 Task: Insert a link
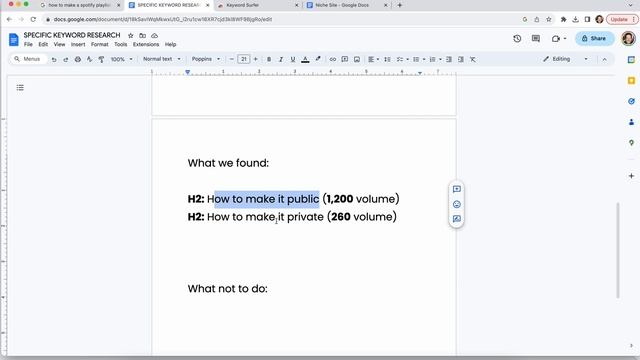pos(333,60)
